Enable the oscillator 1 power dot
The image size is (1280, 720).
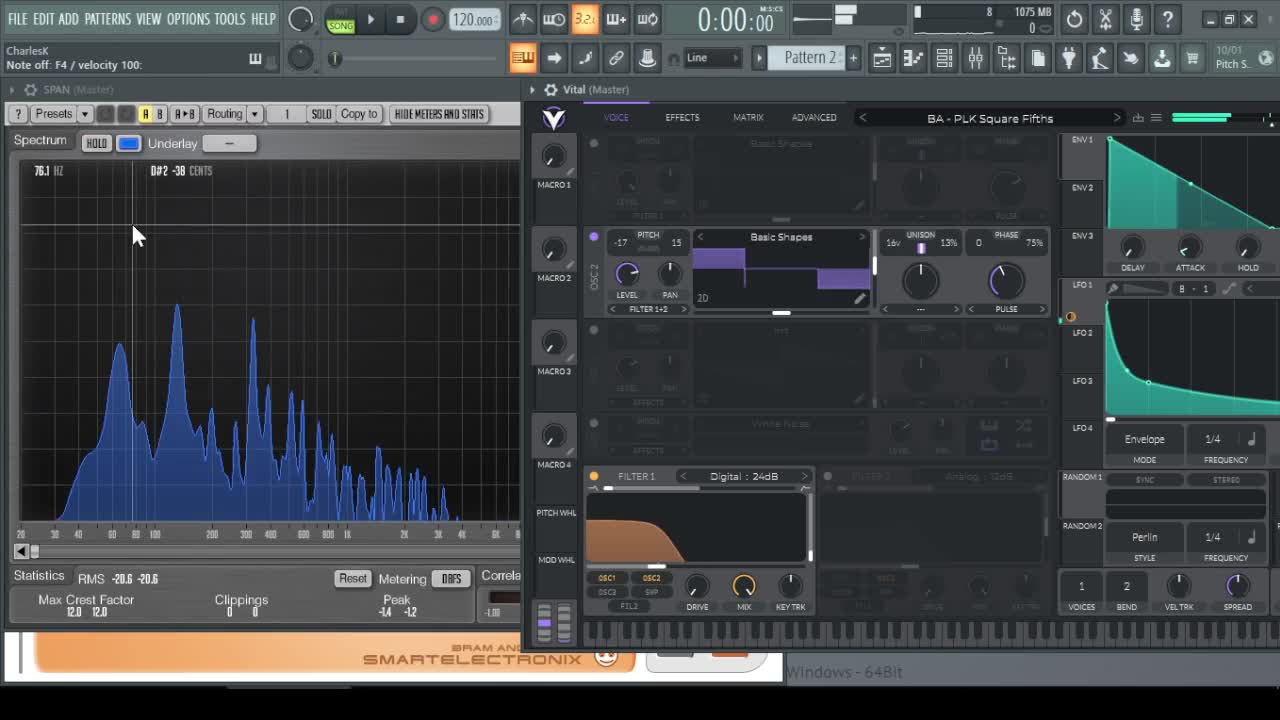pos(594,143)
